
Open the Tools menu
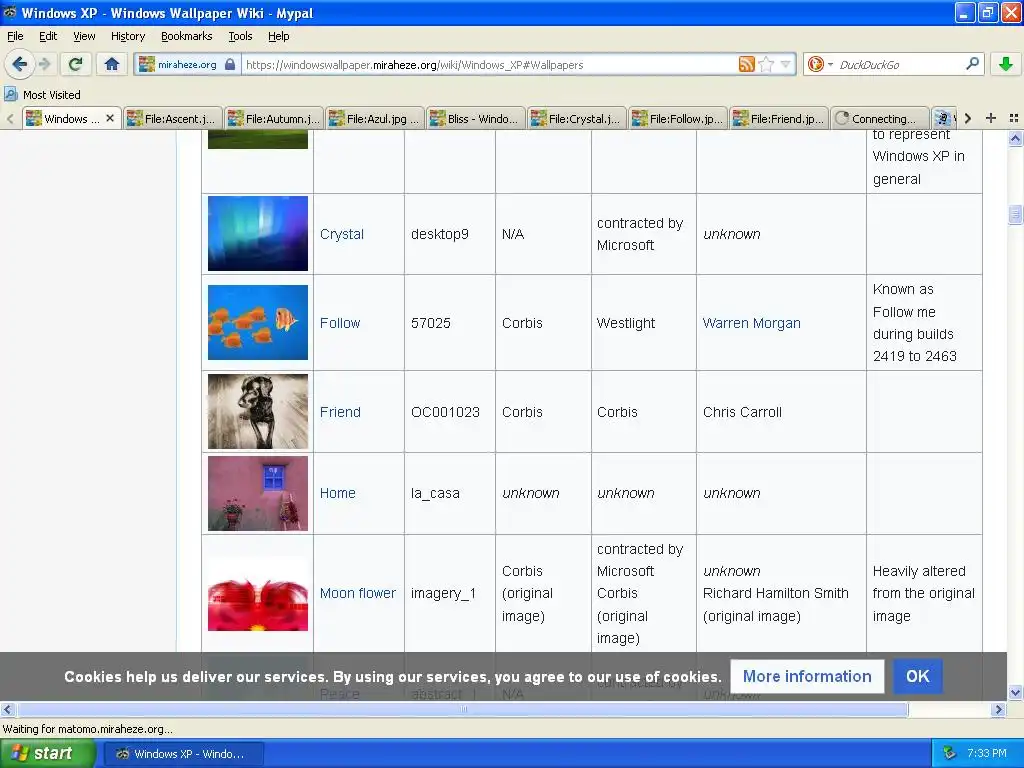pos(240,36)
